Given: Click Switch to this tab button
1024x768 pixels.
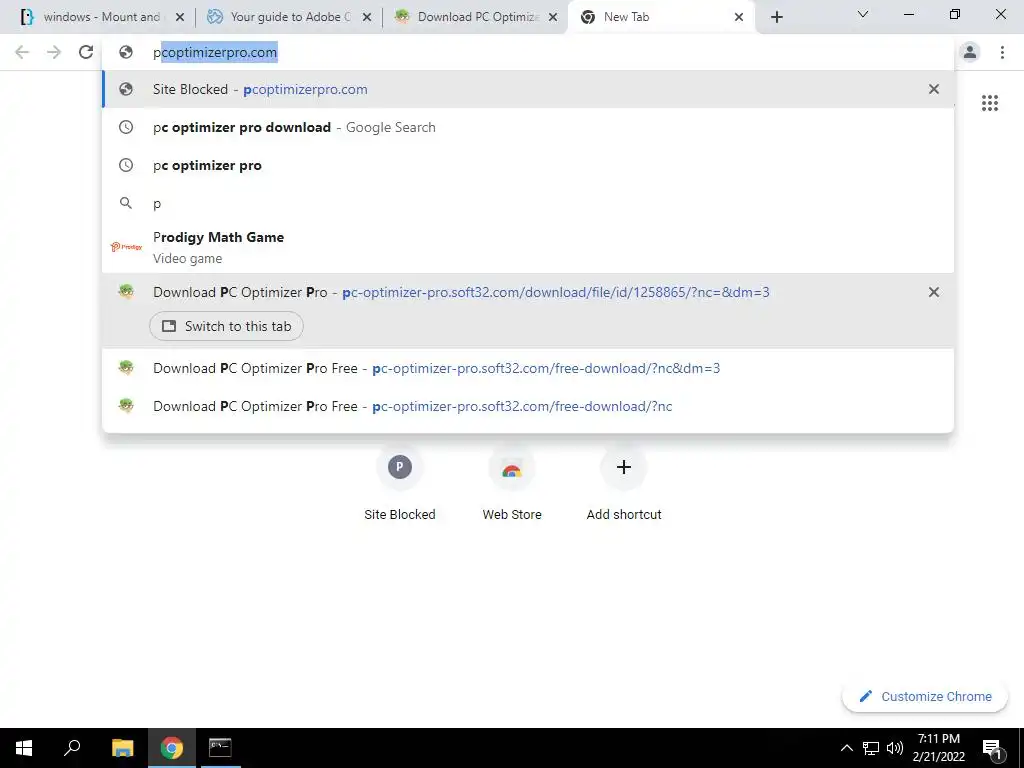Looking at the screenshot, I should pyautogui.click(x=226, y=327).
